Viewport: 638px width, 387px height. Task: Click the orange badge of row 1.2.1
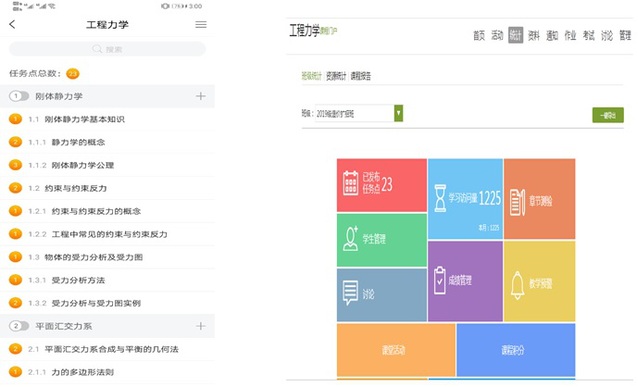click(x=15, y=211)
